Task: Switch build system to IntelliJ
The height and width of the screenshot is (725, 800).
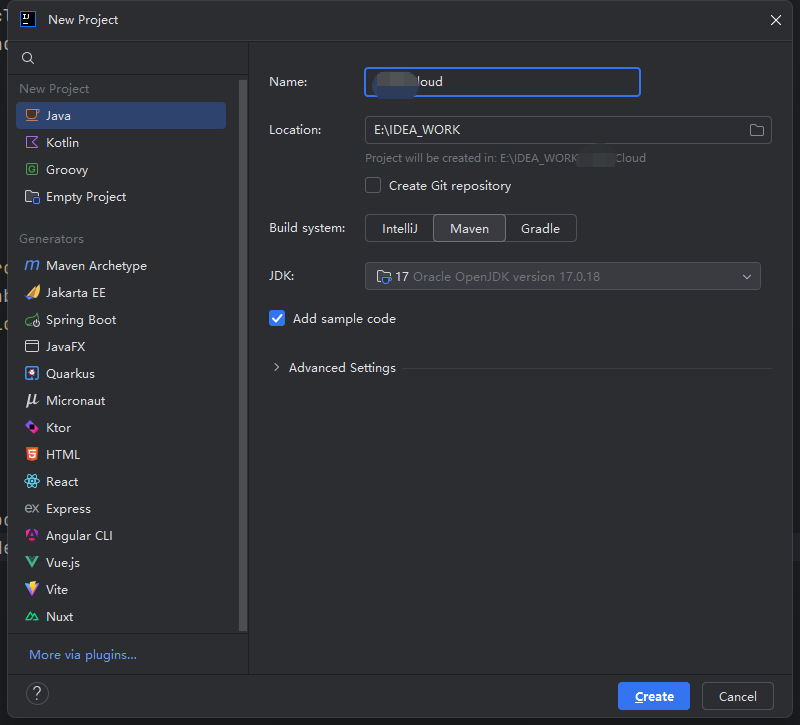Action: pos(399,228)
